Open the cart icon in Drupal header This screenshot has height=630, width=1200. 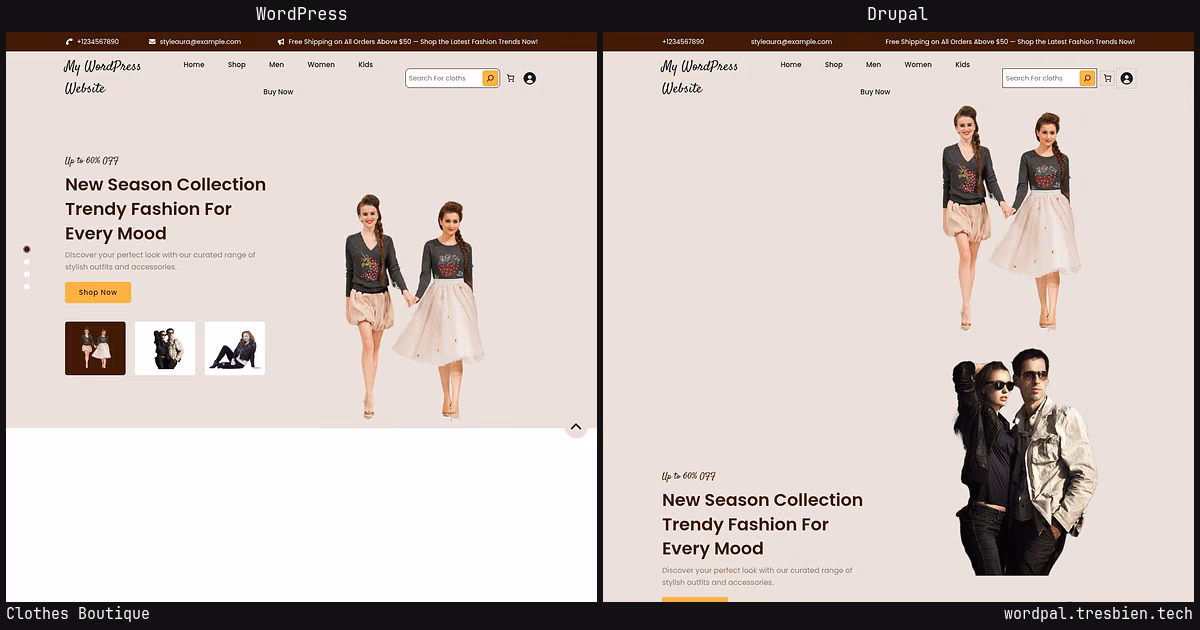pyautogui.click(x=1107, y=78)
